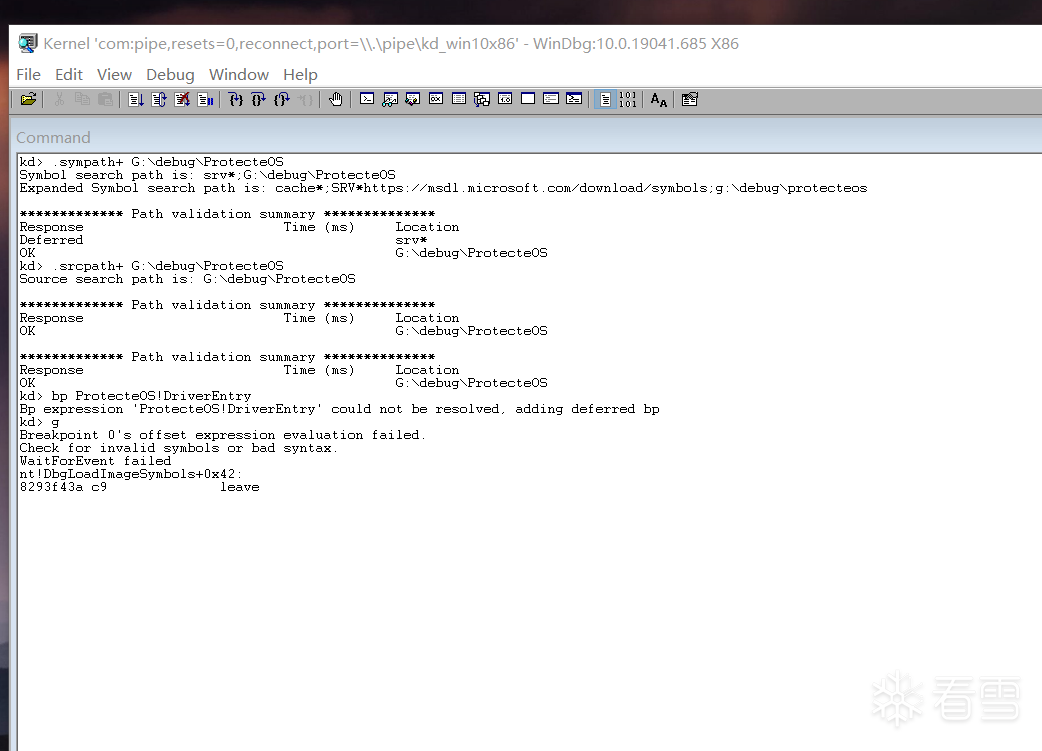The height and width of the screenshot is (751, 1042).
Task: Toggle Source Mode Off (101 binary) button
Action: [627, 100]
